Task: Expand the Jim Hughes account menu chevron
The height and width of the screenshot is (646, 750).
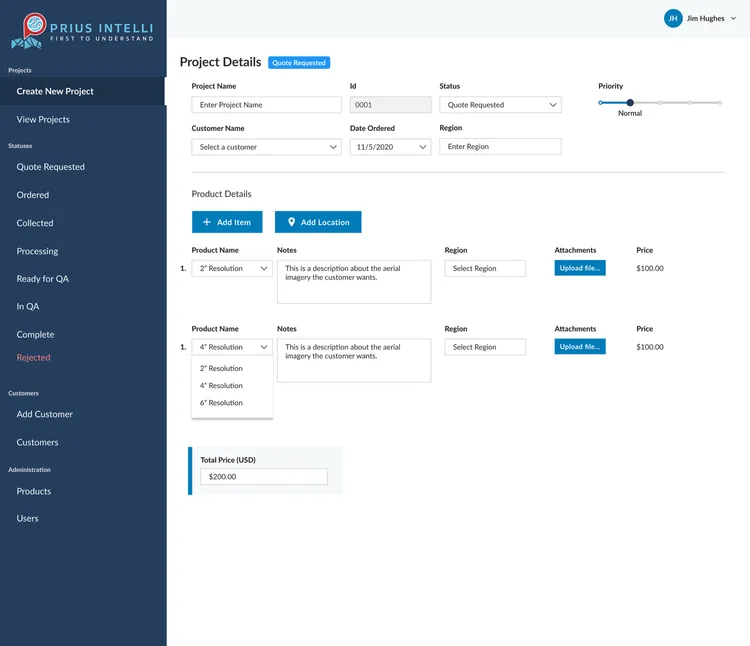Action: pyautogui.click(x=734, y=18)
